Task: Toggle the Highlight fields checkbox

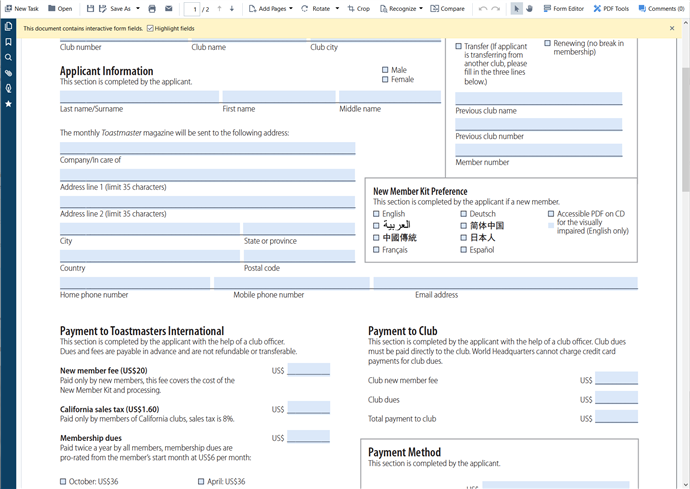Action: (150, 28)
